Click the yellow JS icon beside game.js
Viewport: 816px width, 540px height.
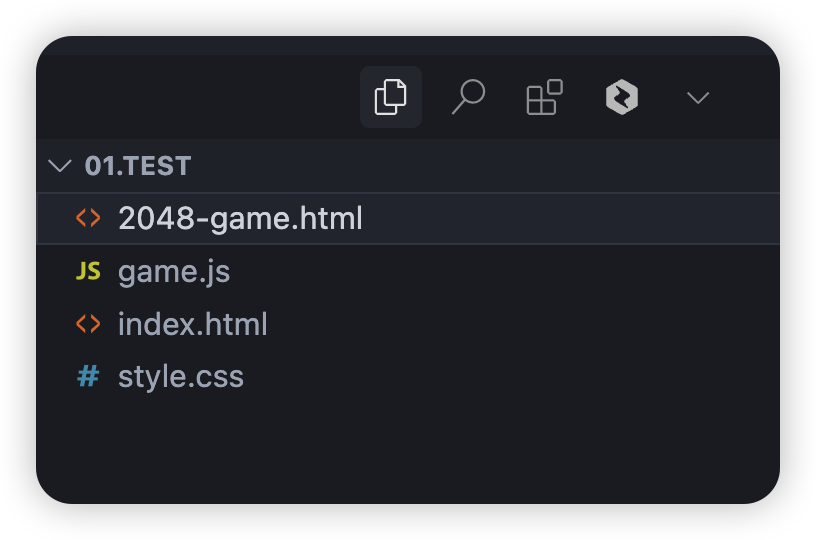pos(88,271)
